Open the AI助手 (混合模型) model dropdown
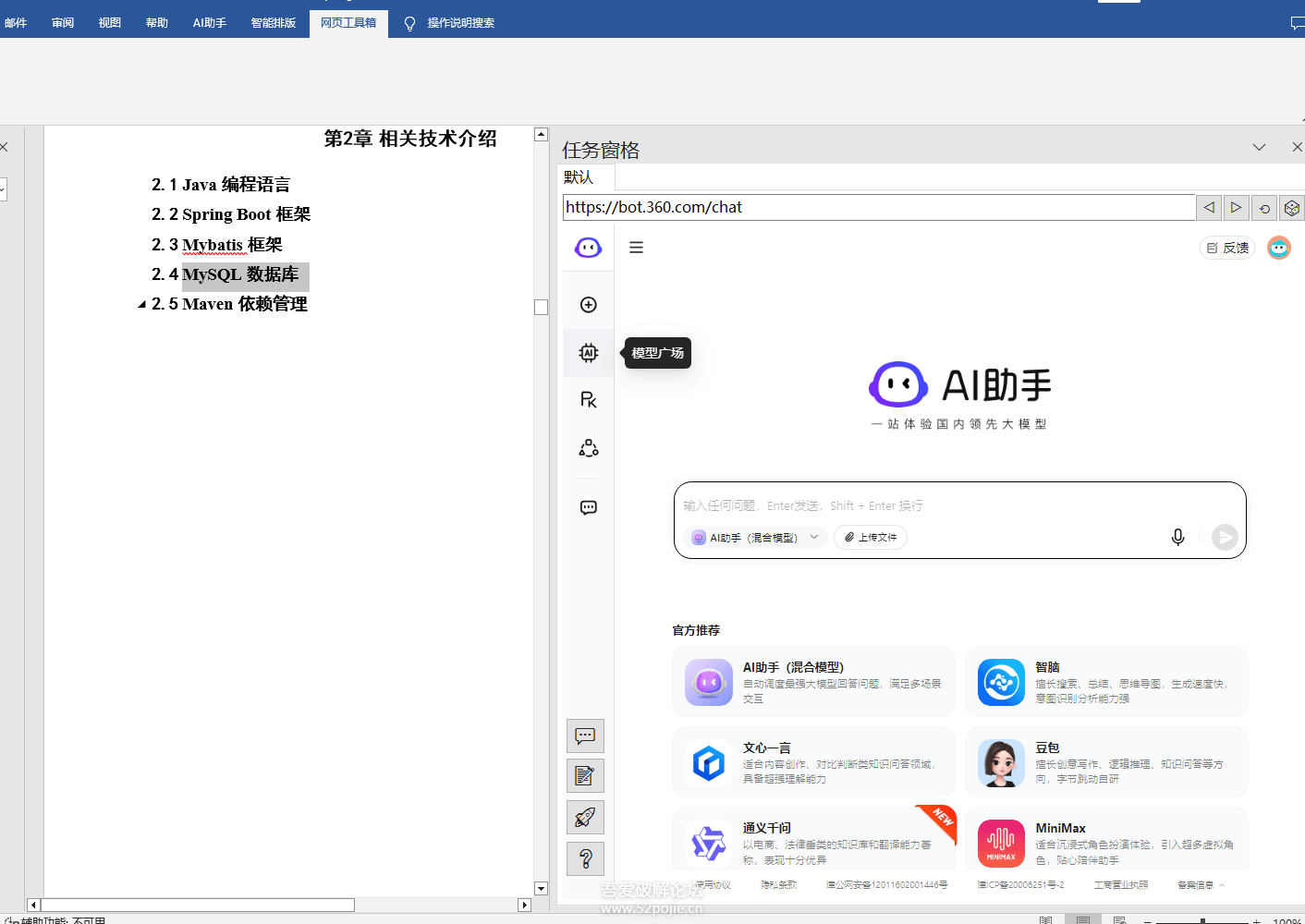The height and width of the screenshot is (924, 1305). 755,537
